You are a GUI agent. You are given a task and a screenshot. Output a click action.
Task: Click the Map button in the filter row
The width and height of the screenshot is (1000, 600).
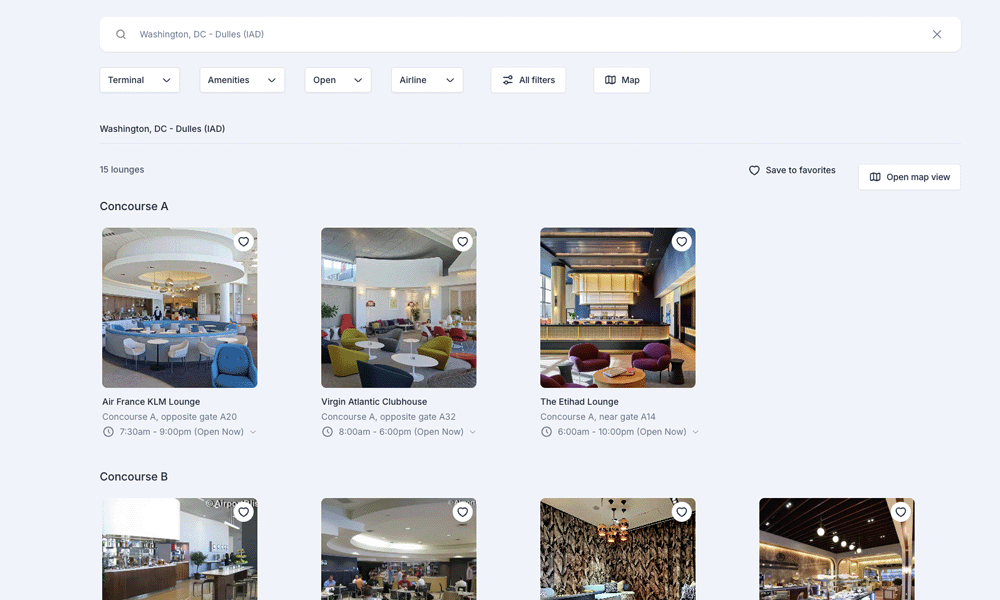(622, 80)
